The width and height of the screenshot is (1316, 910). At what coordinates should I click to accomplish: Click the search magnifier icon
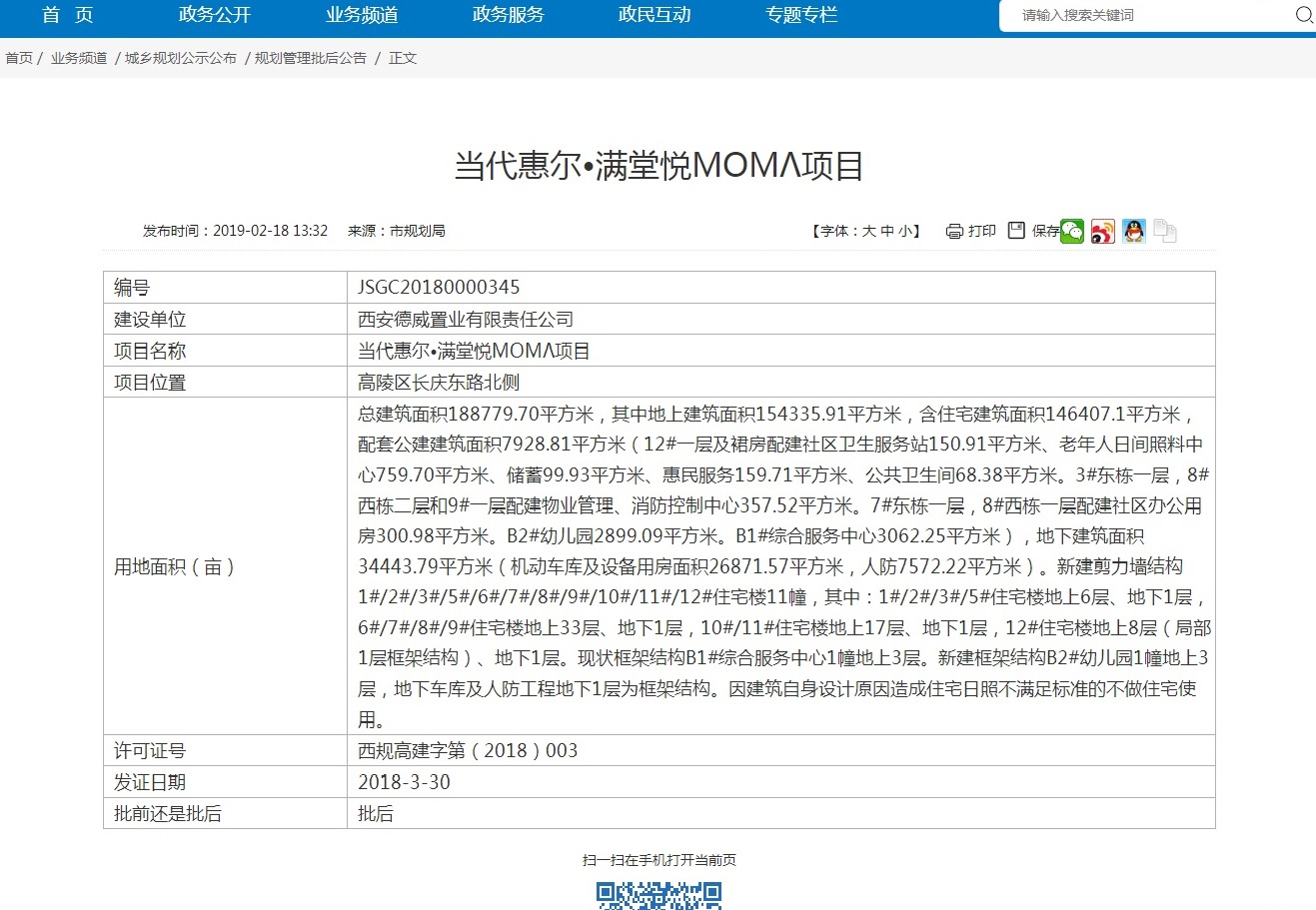coord(1303,15)
